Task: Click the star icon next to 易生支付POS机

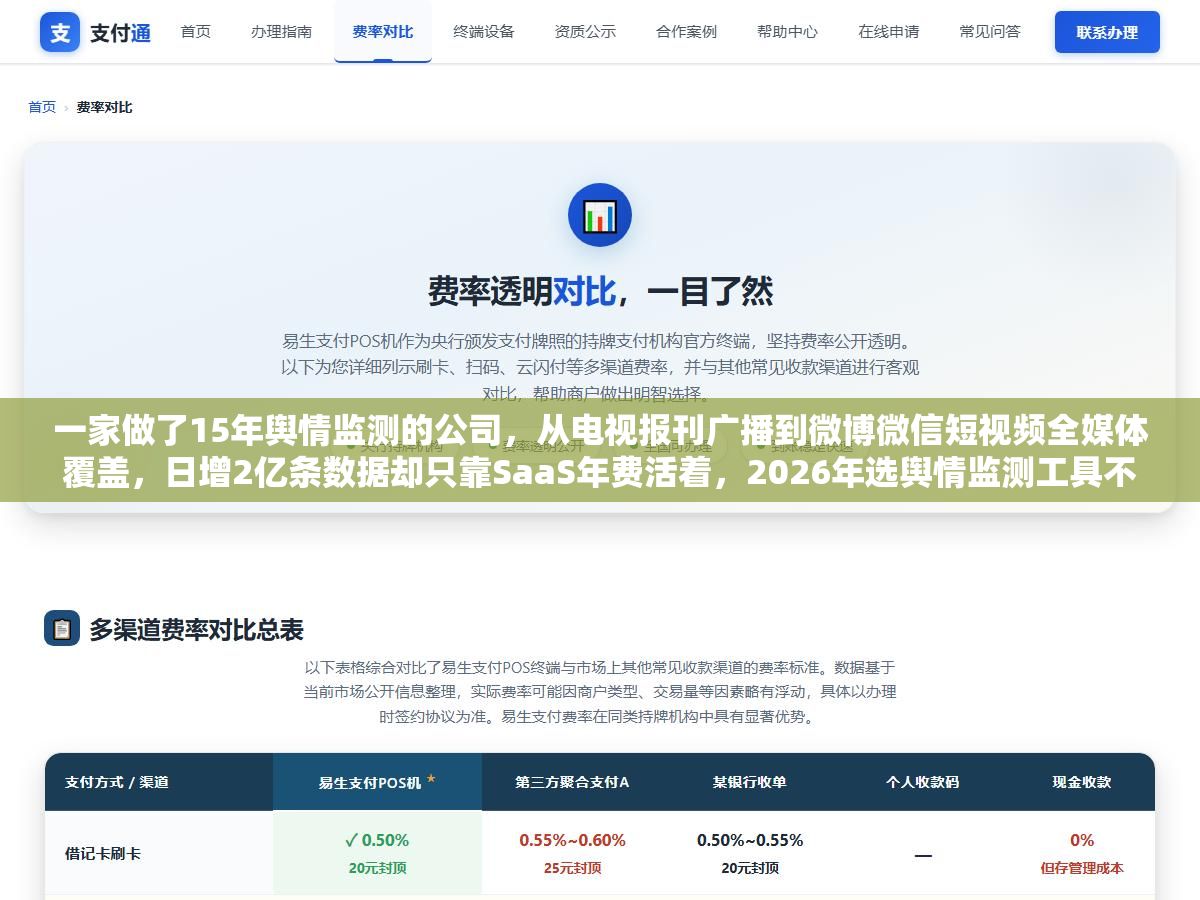Action: pos(431,779)
